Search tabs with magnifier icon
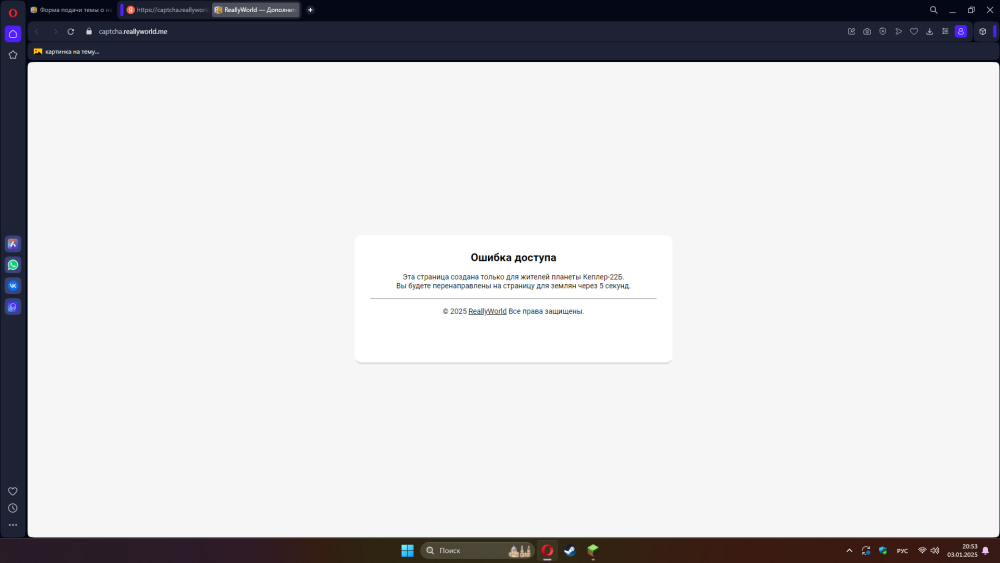 934,10
